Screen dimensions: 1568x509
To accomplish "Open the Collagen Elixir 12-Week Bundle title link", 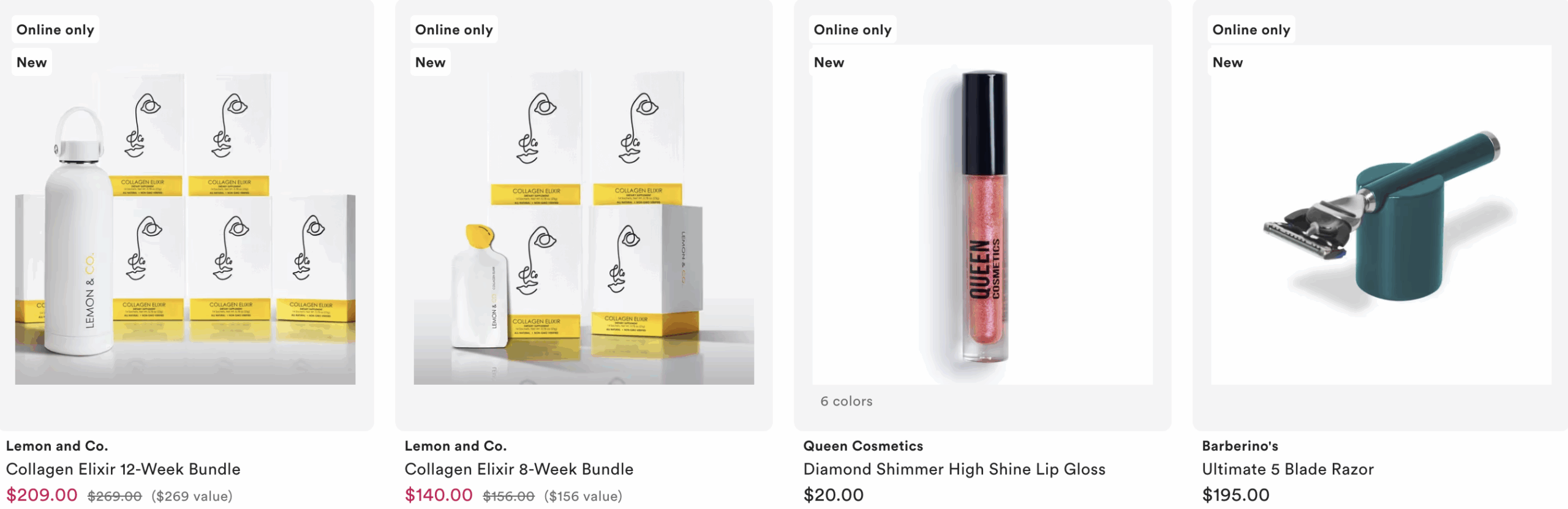I will pos(123,469).
